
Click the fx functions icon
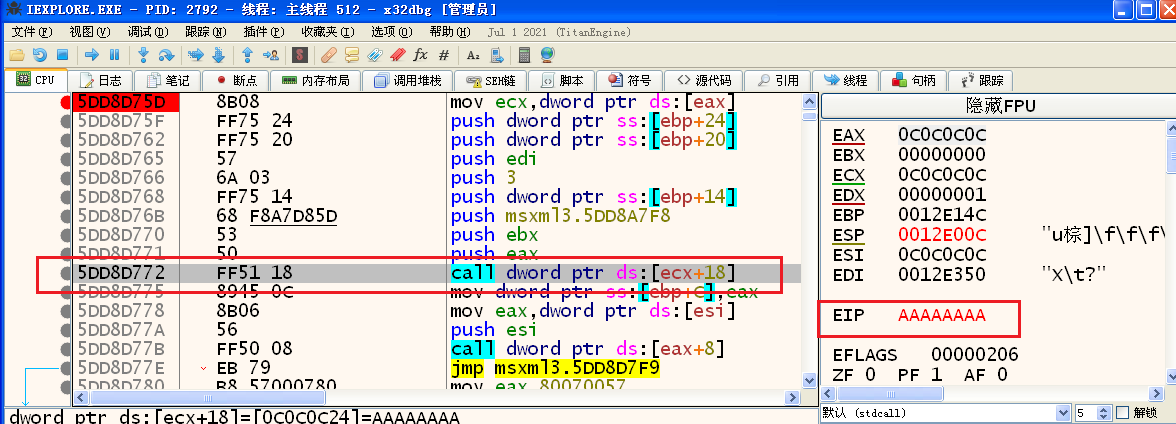click(420, 55)
